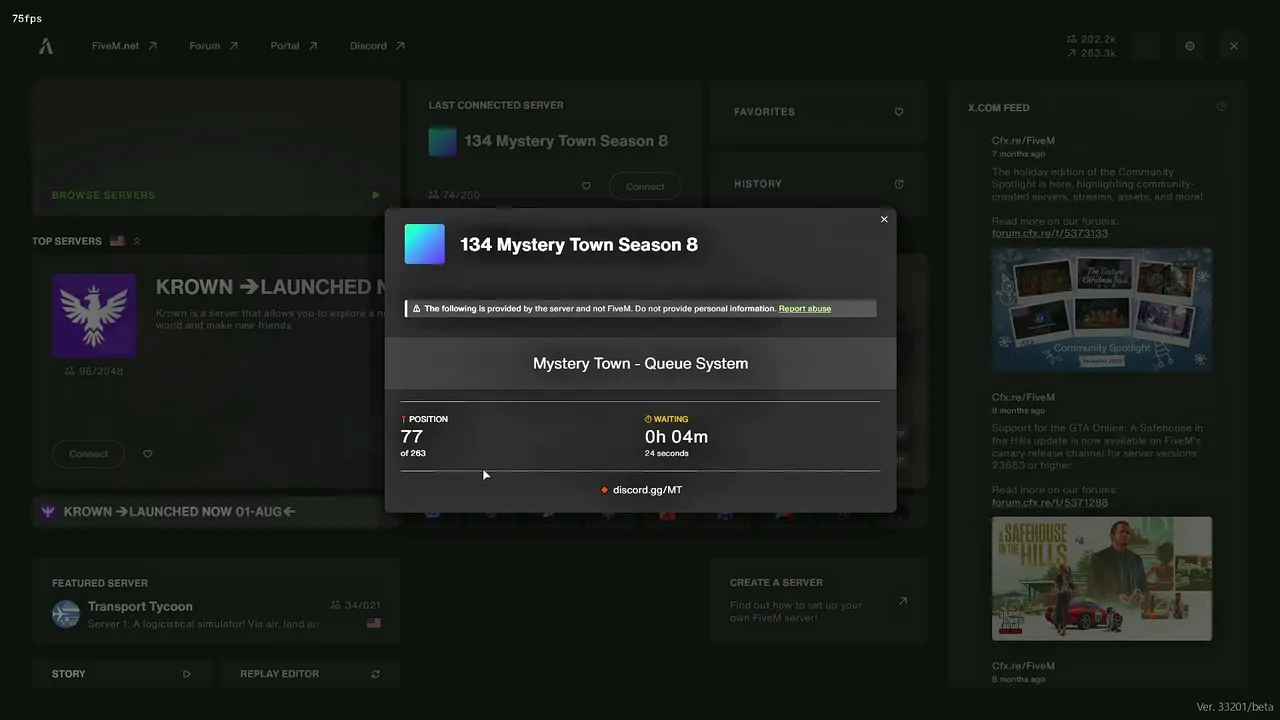Launch STORY mode
This screenshot has width=1280, height=720.
(121, 674)
